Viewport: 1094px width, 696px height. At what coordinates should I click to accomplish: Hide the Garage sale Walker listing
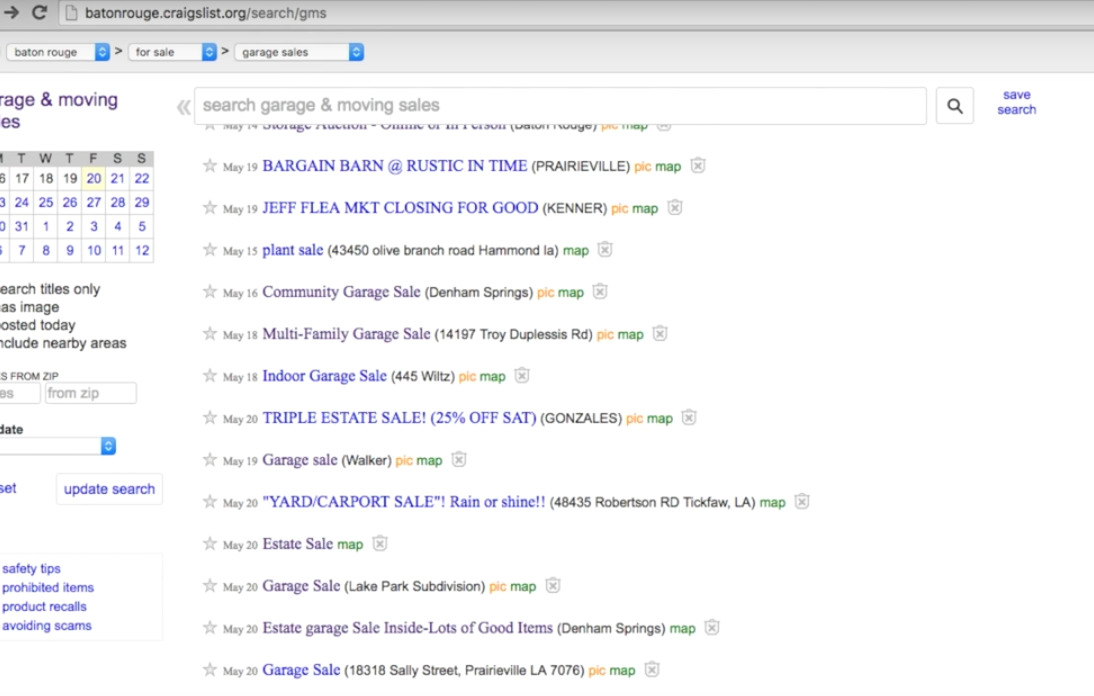[x=458, y=460]
